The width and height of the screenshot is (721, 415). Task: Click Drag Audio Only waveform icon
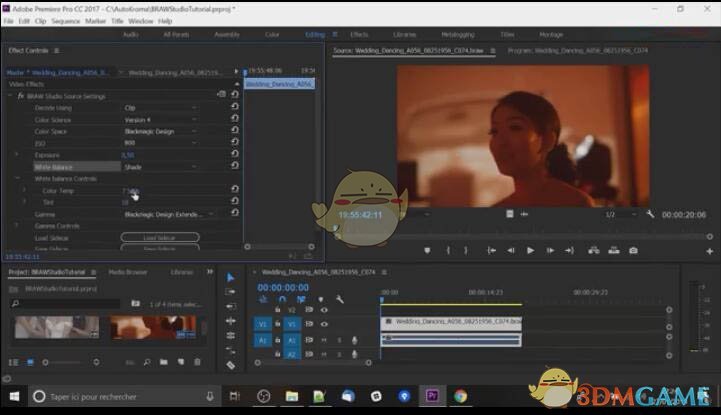coord(524,214)
